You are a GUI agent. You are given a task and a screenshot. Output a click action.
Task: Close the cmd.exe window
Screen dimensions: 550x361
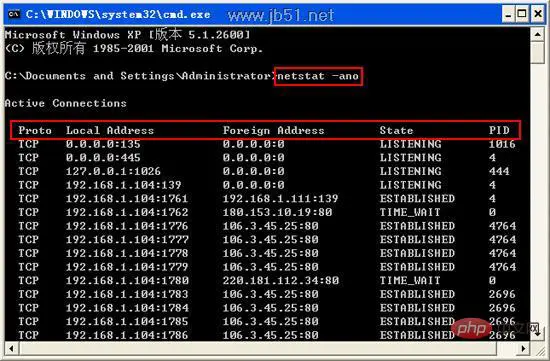coord(538,14)
